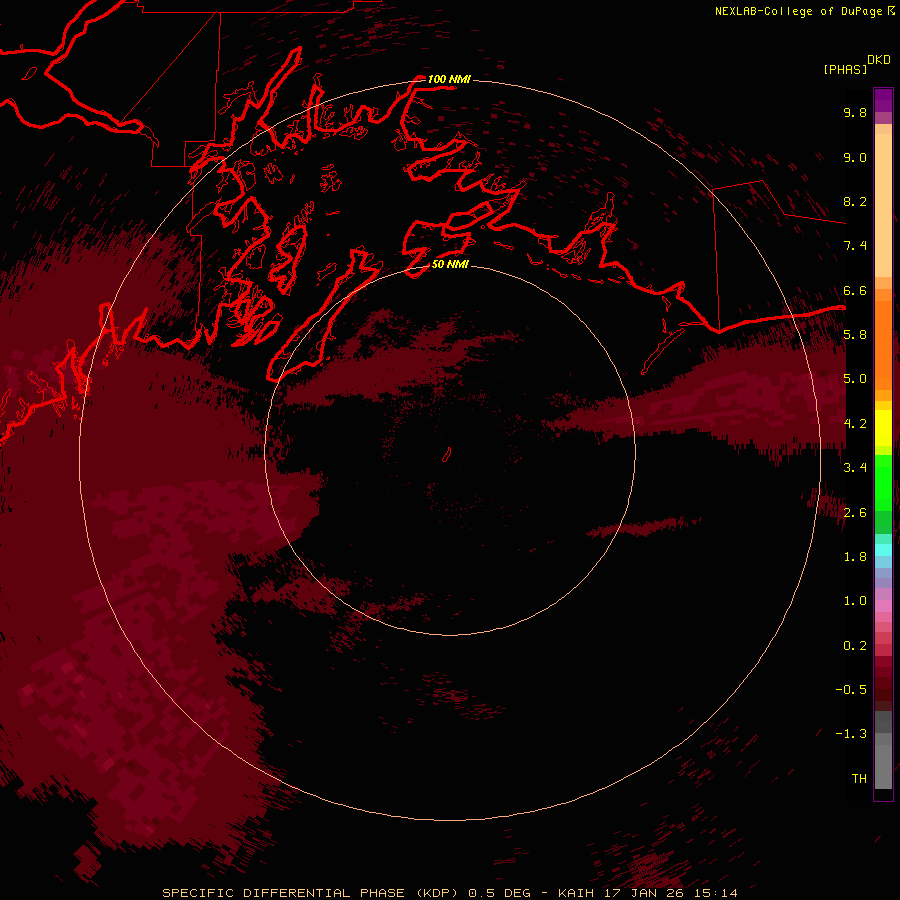Click the -0.5 value on the color scale
The image size is (900, 900).
851,690
